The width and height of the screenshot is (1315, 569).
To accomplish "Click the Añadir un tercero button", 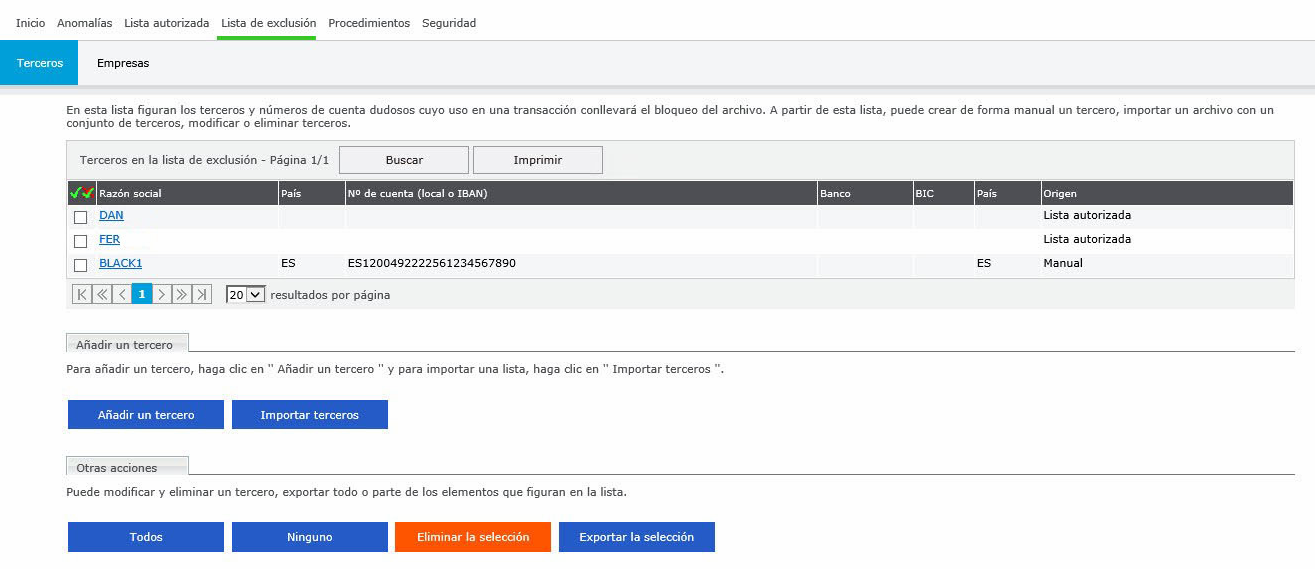I will [146, 415].
